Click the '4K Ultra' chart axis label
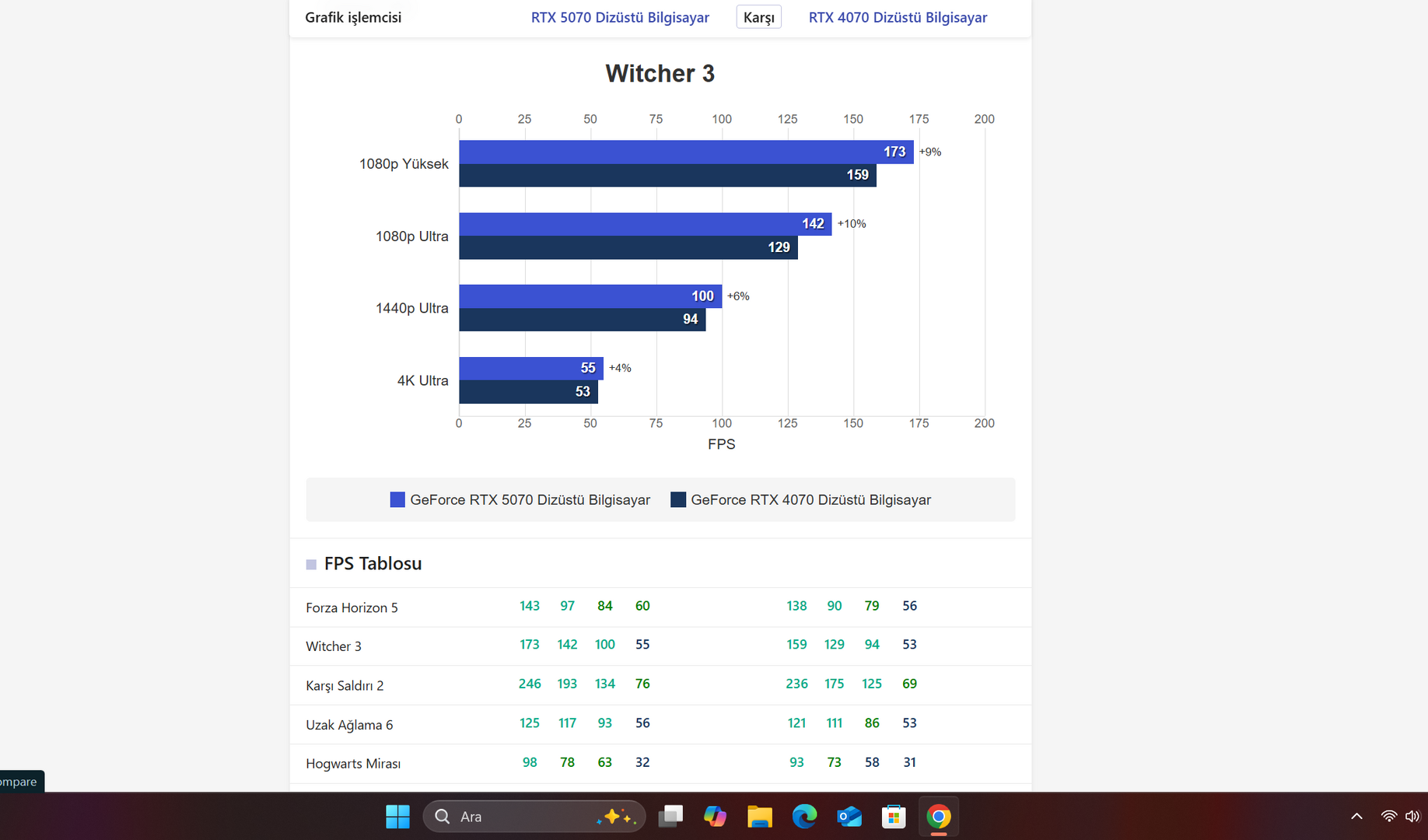The image size is (1428, 840). tap(423, 380)
